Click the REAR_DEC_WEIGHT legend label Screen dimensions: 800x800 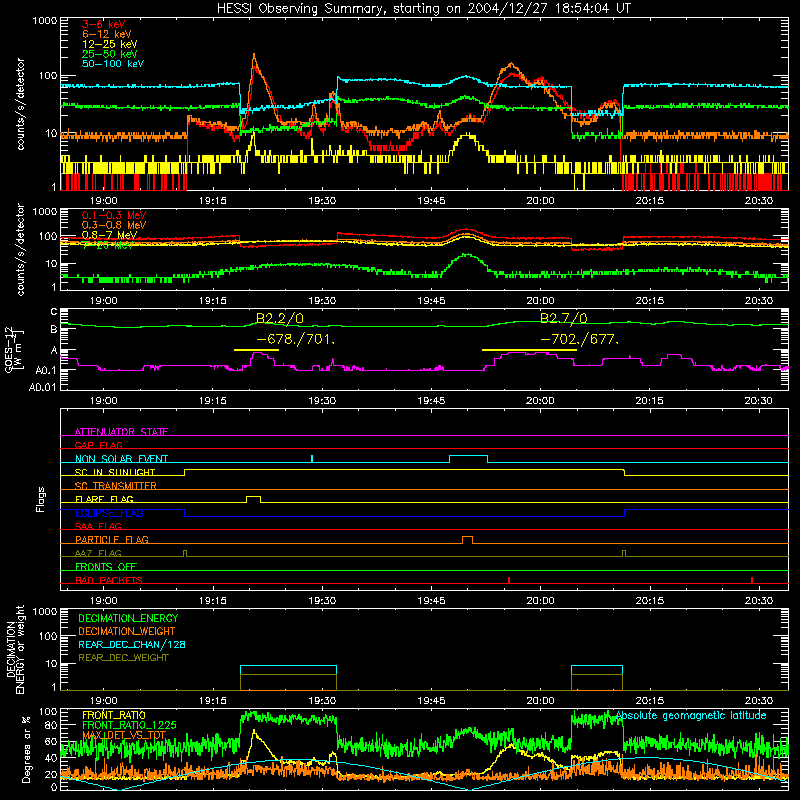[123, 658]
